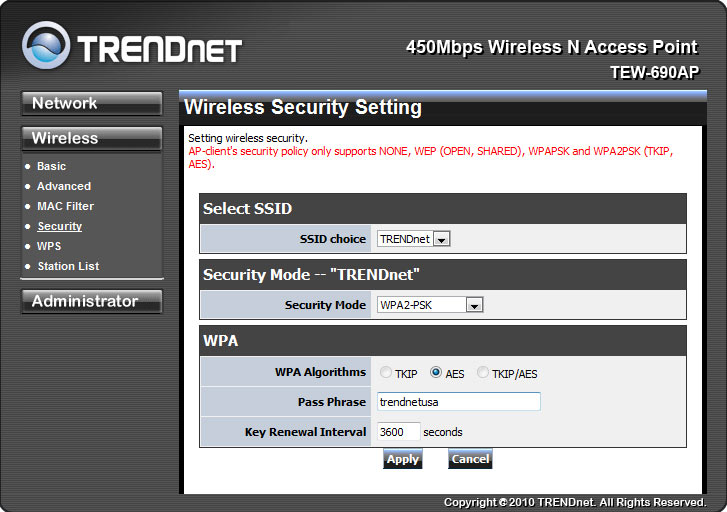Viewport: 727px width, 512px height.
Task: Apply the wireless security settings
Action: (x=402, y=459)
